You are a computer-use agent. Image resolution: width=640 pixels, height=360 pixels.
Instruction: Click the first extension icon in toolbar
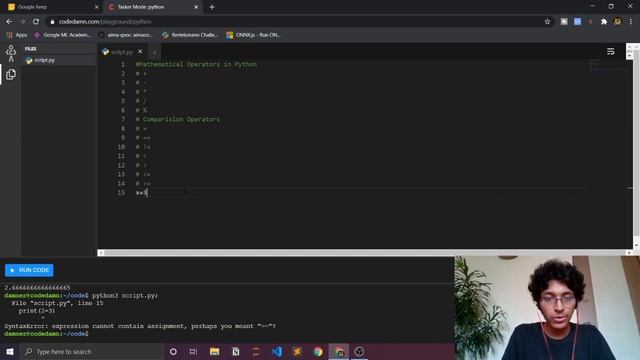tap(564, 22)
